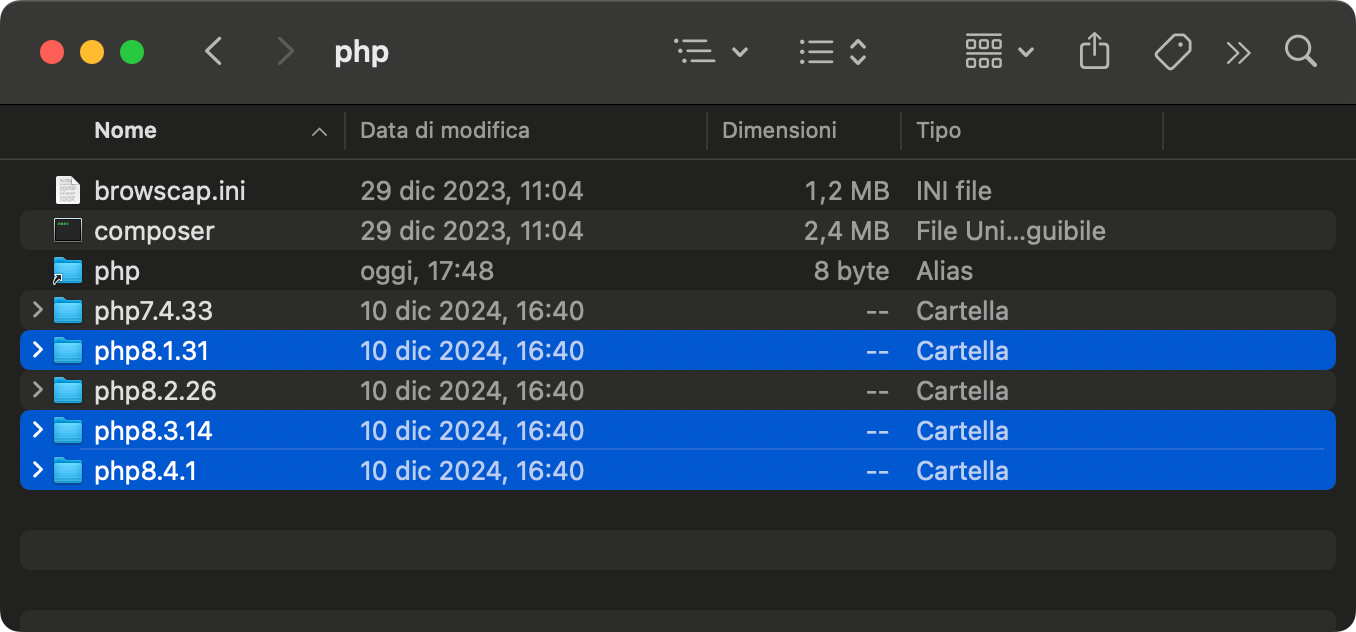Click the php window title
This screenshot has height=632, width=1356.
tap(361, 52)
